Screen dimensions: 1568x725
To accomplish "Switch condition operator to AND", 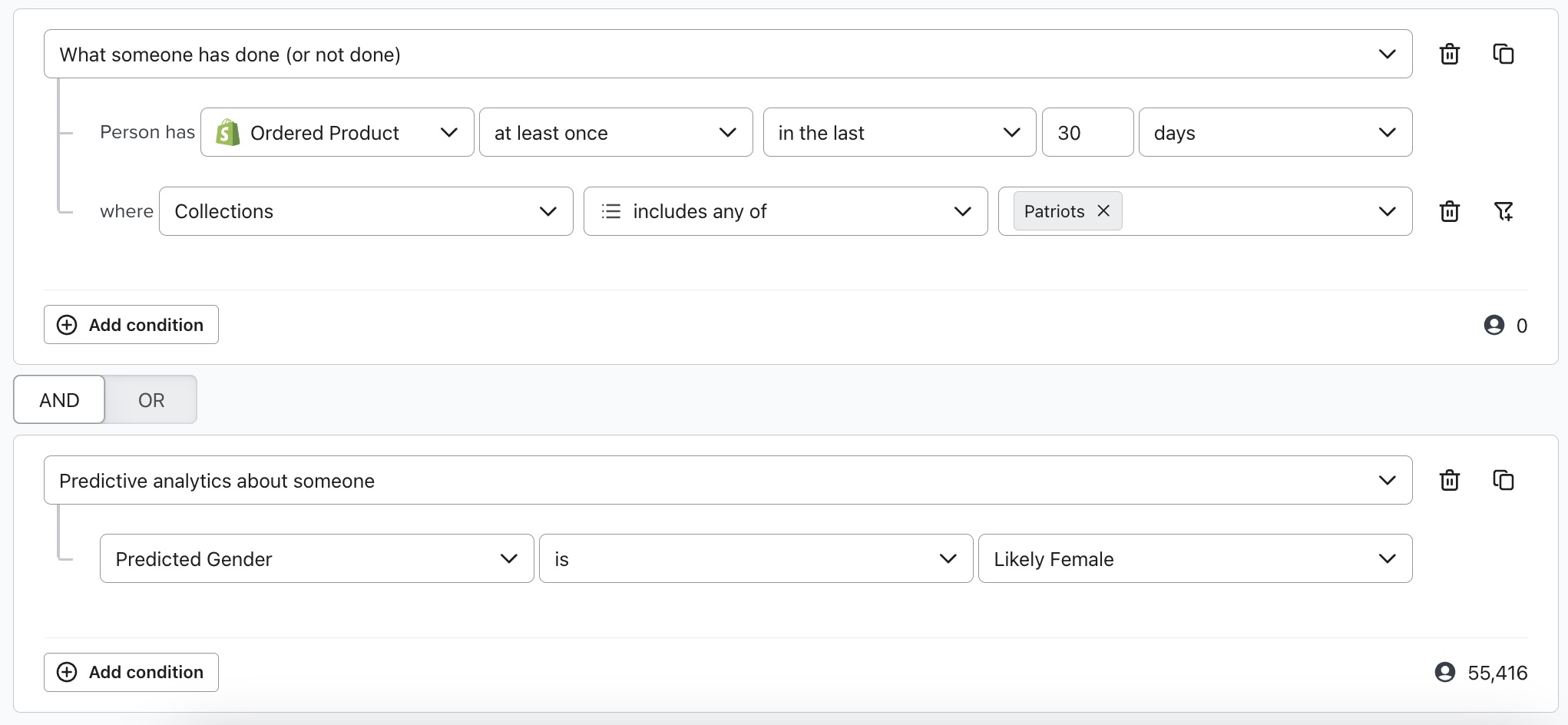I will point(59,400).
